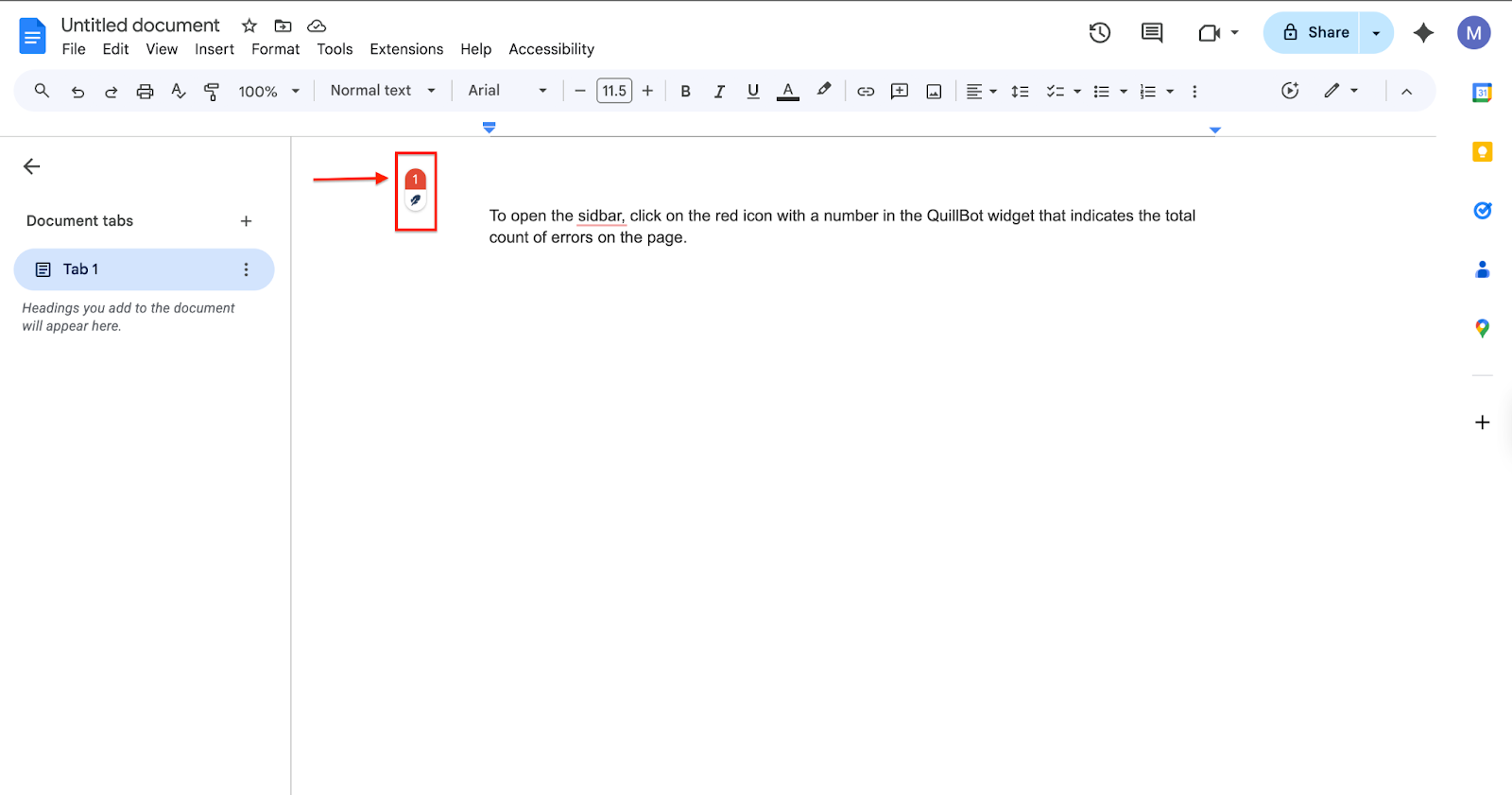The width and height of the screenshot is (1512, 795).
Task: Click the insert link icon
Action: 865,92
